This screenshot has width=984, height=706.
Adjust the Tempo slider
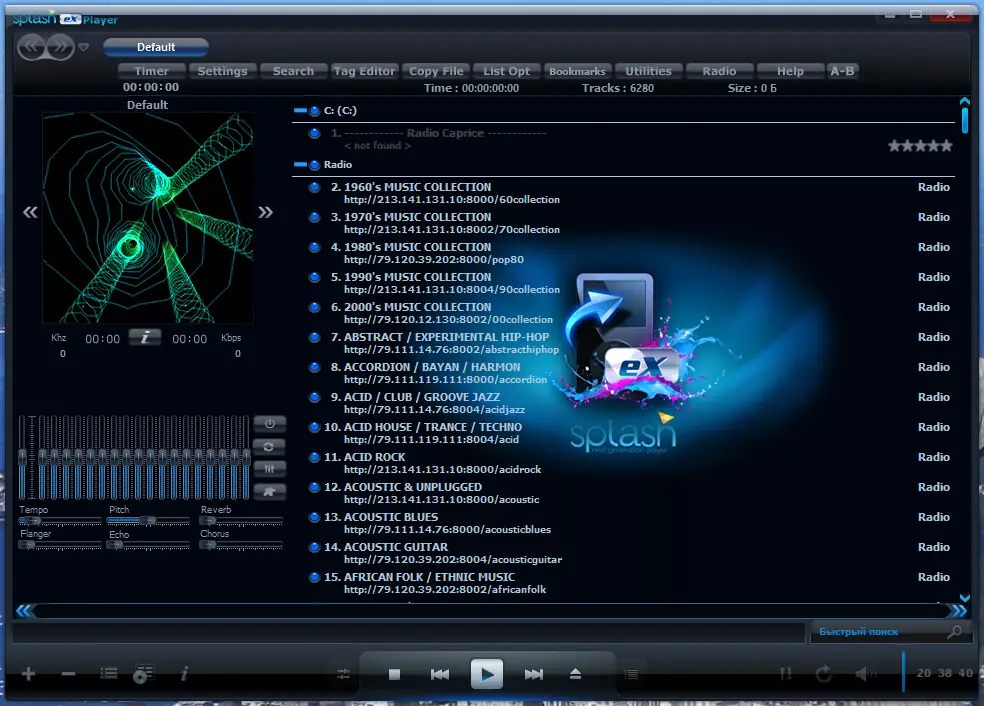click(x=60, y=521)
